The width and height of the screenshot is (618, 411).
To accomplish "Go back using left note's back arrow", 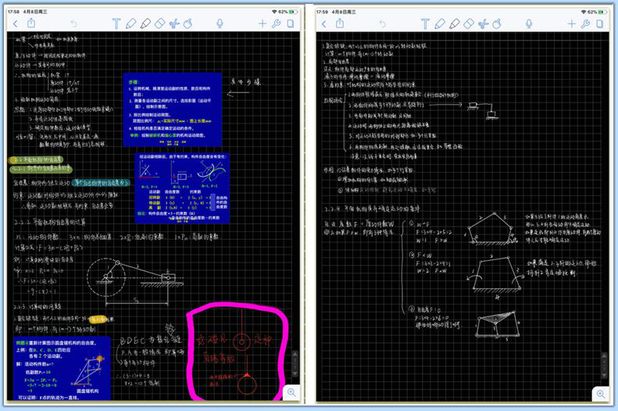I will pyautogui.click(x=14, y=22).
